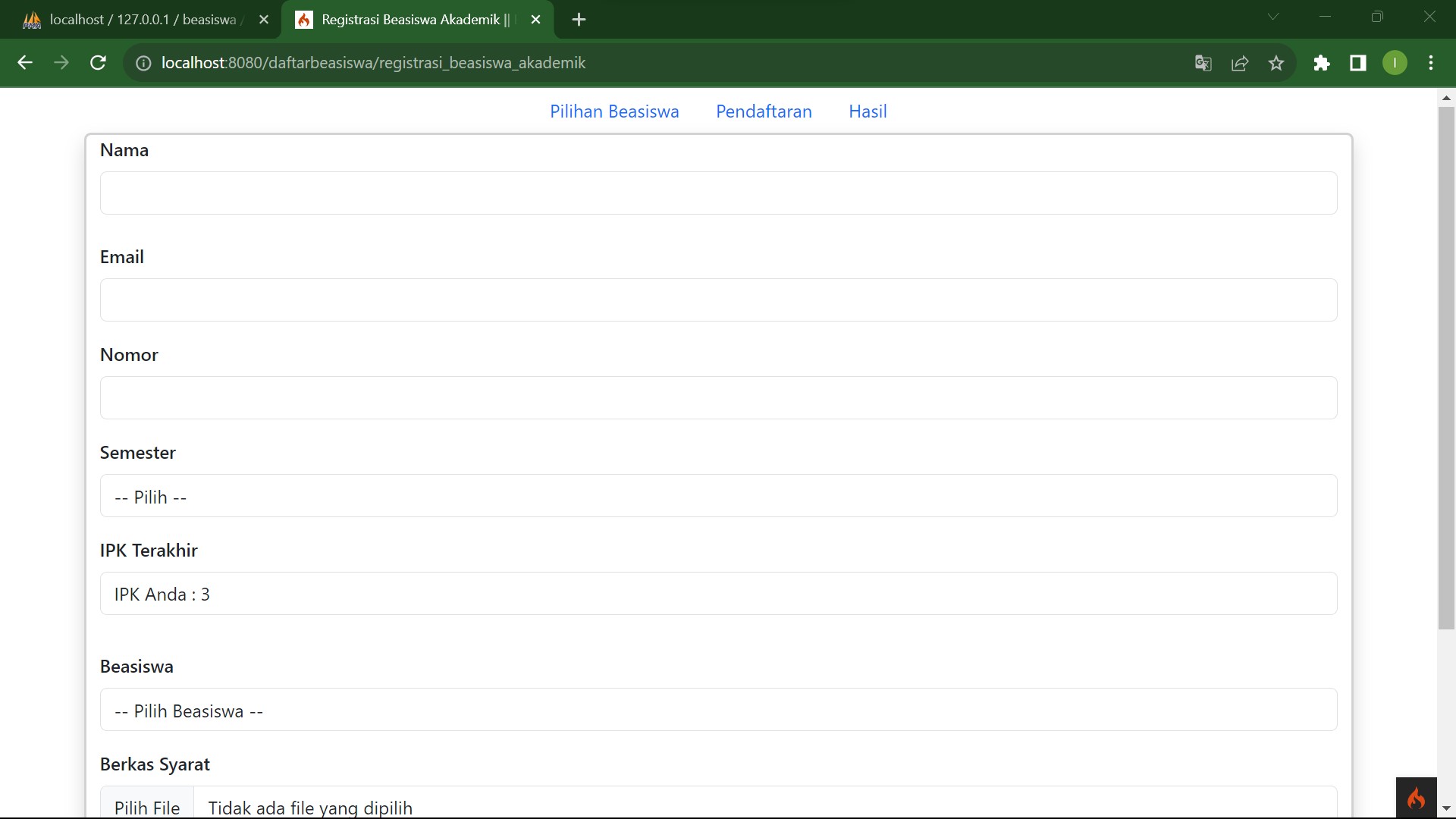Viewport: 1456px width, 819px height.
Task: Open the Extensions puzzle icon
Action: coord(1322,63)
